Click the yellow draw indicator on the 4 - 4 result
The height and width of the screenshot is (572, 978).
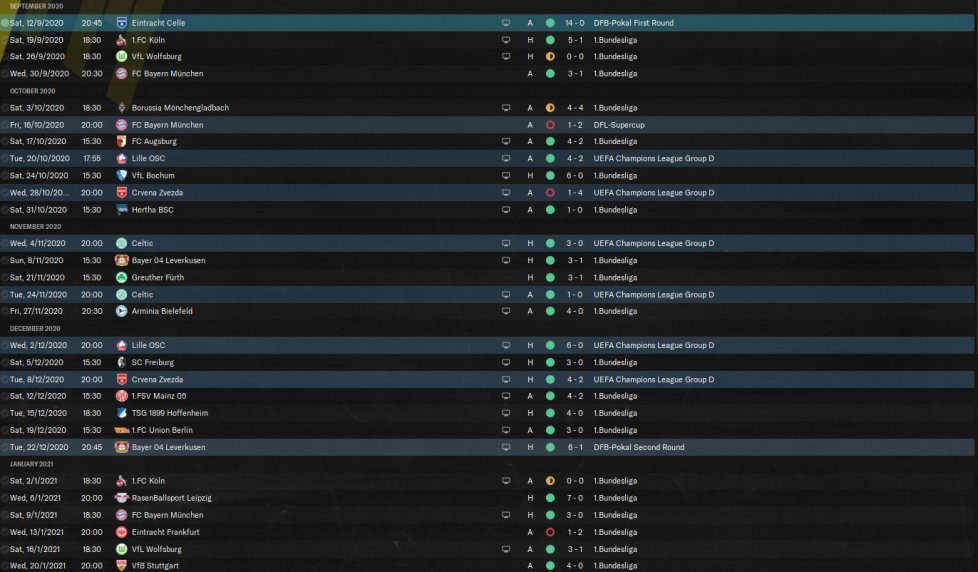550,107
